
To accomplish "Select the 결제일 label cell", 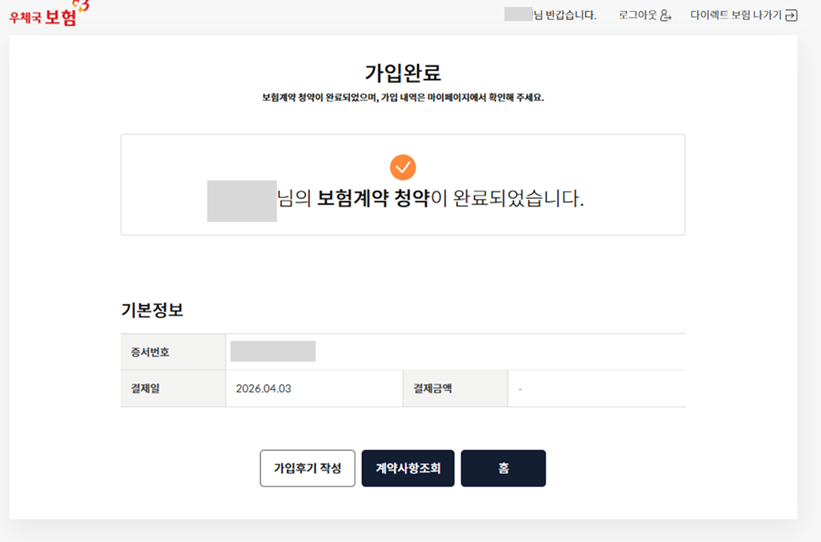I will coord(173,389).
